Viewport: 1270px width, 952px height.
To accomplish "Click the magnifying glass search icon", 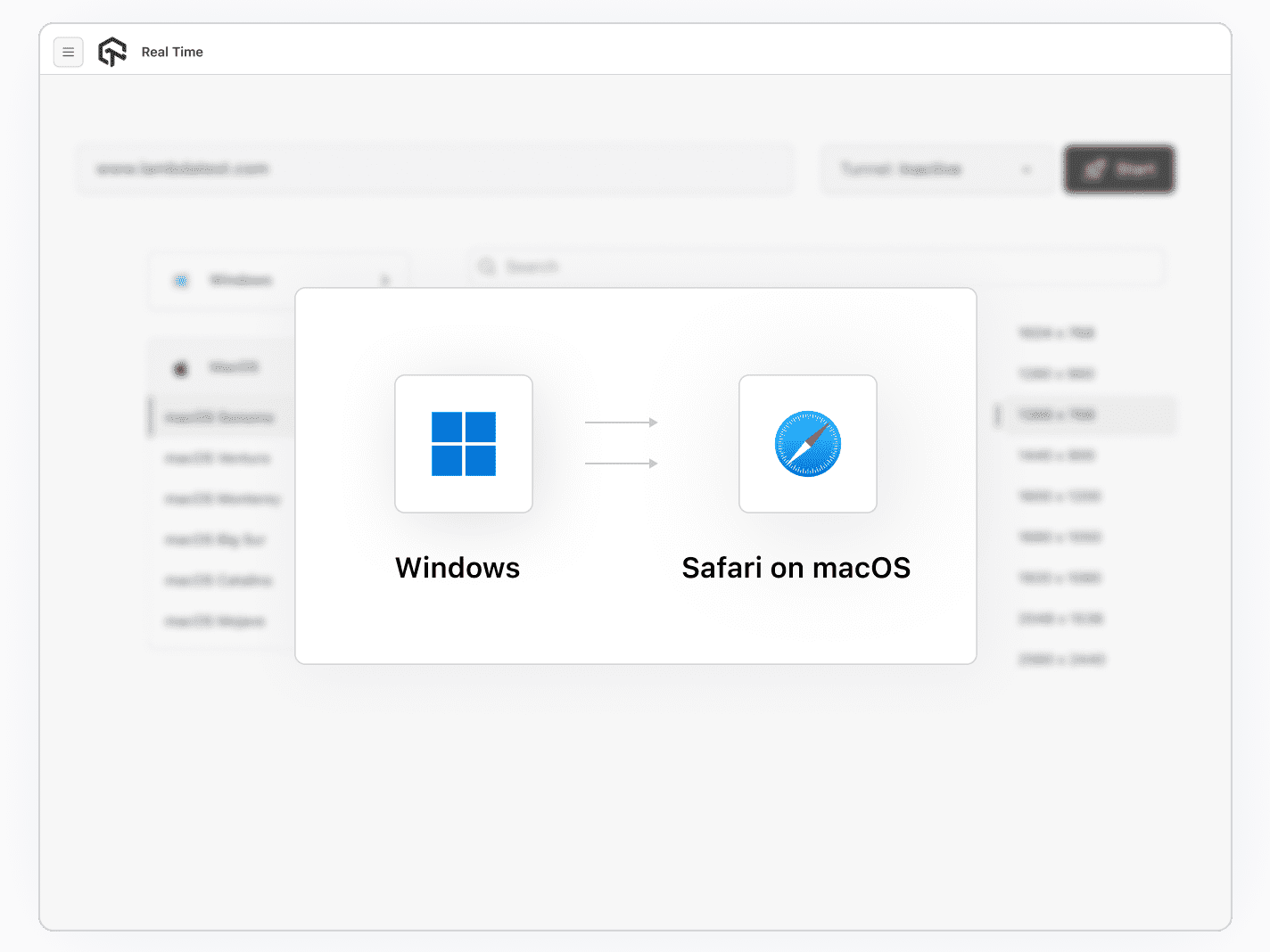I will pos(487,267).
